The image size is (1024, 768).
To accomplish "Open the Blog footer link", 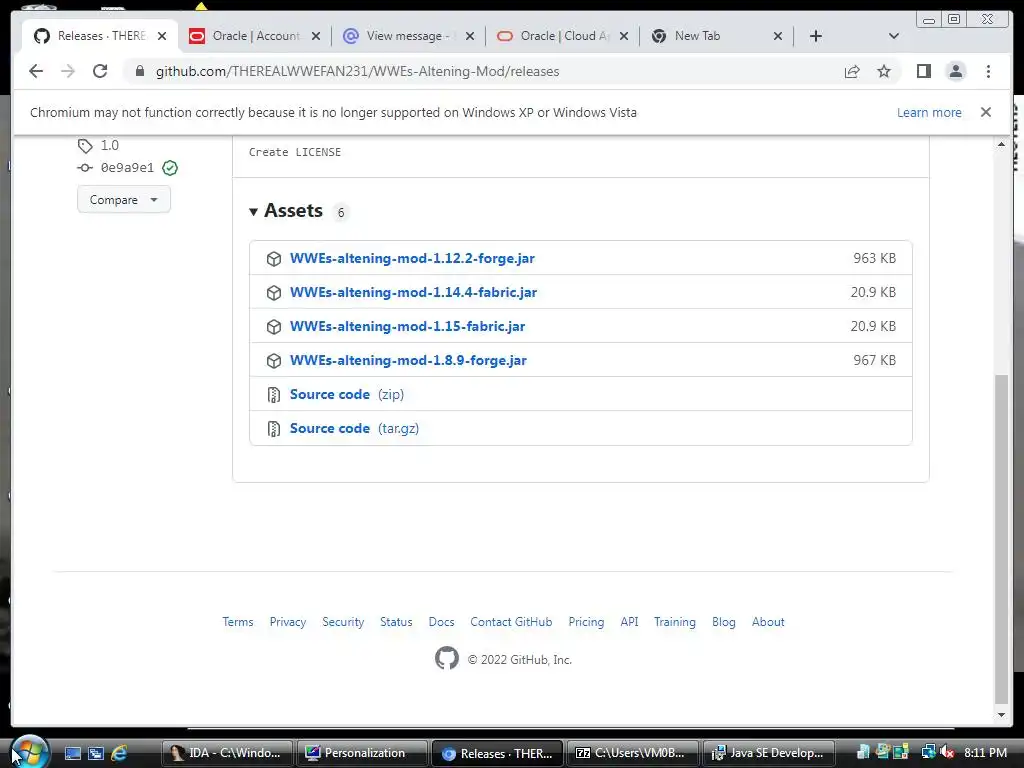I will tap(724, 622).
